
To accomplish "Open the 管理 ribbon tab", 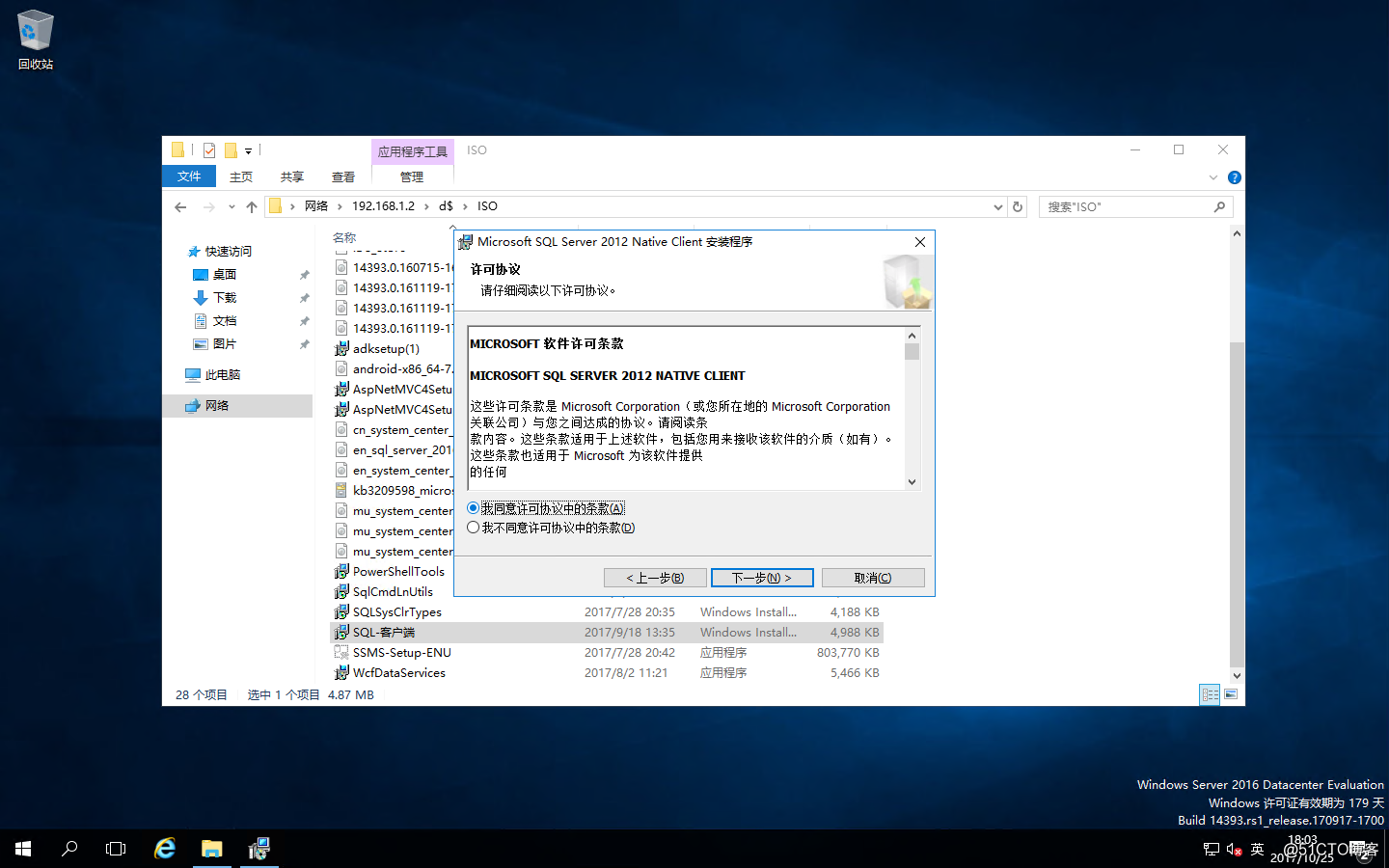I will [x=412, y=176].
